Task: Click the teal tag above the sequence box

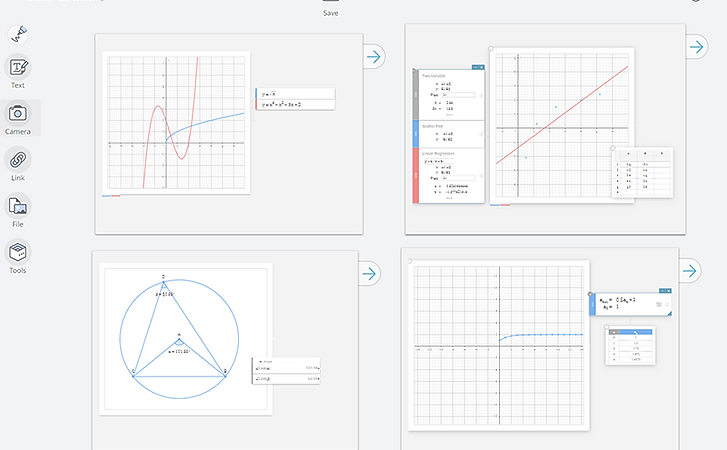Action: pyautogui.click(x=664, y=291)
